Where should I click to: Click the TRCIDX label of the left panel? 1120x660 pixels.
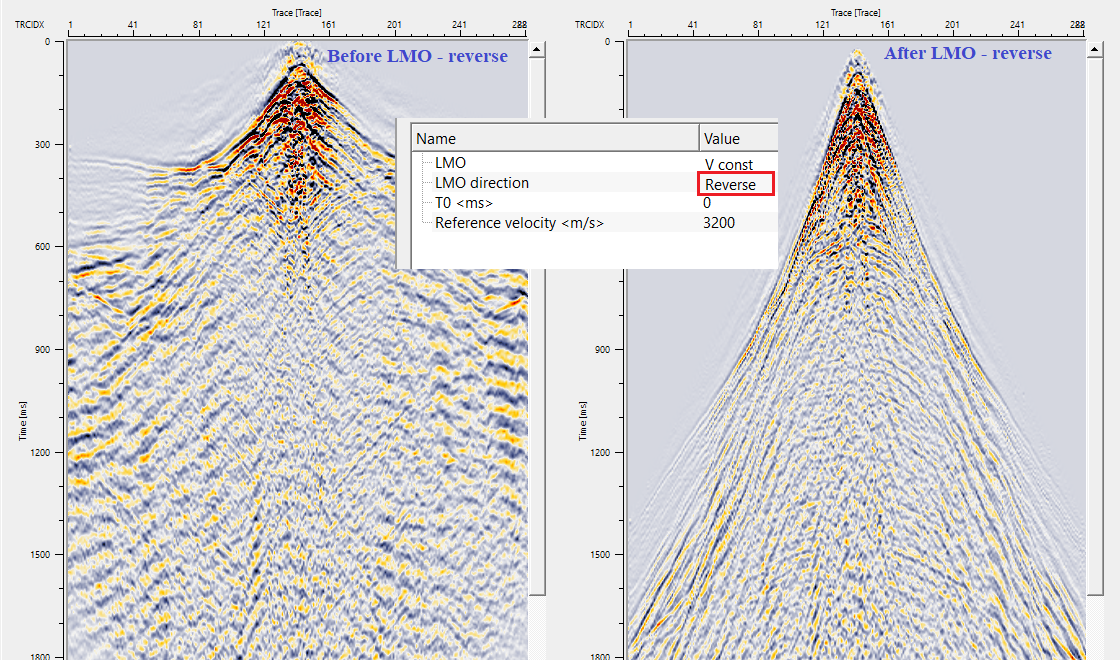click(31, 23)
